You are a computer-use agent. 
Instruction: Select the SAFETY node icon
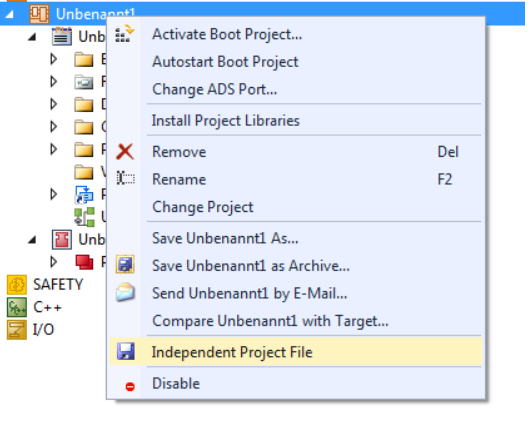[17, 284]
